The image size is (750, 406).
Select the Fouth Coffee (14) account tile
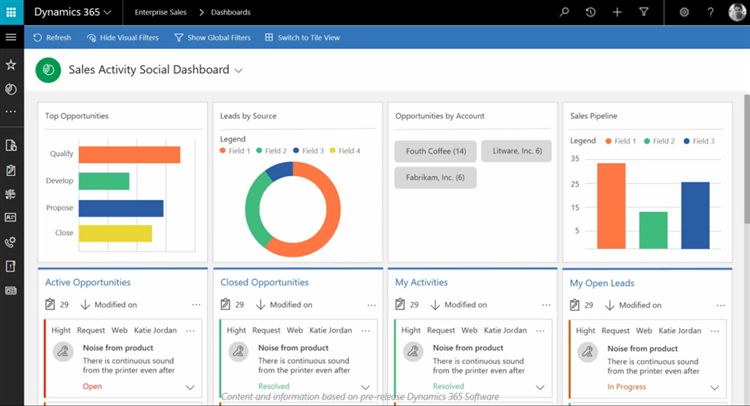pos(434,151)
